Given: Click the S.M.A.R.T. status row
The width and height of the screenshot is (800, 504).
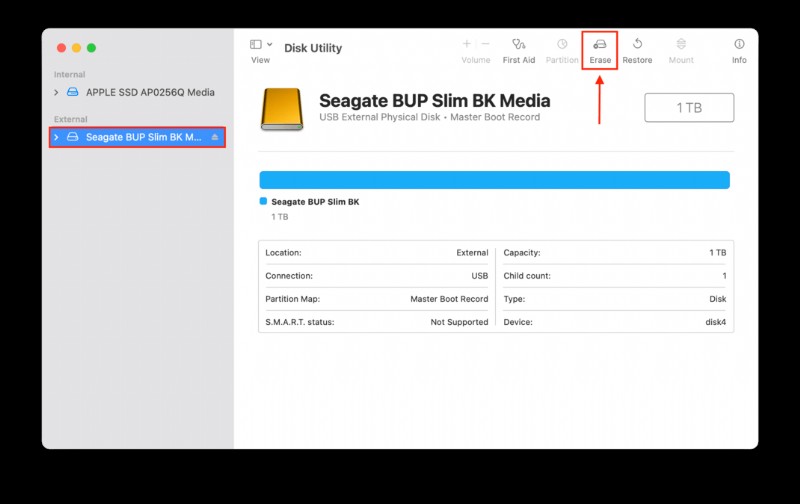Looking at the screenshot, I should 376,322.
